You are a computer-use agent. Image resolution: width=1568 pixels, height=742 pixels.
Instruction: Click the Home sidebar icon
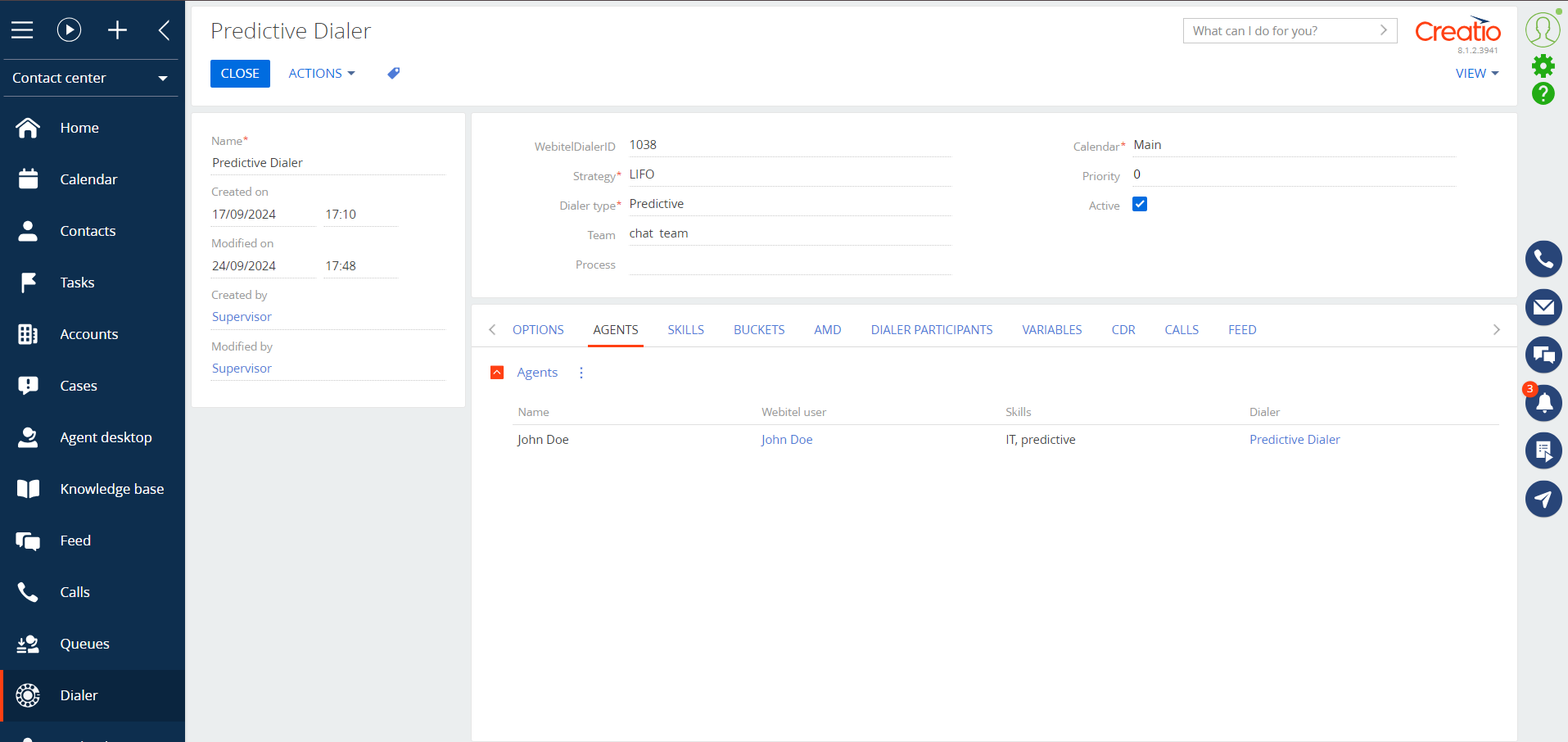(x=28, y=128)
